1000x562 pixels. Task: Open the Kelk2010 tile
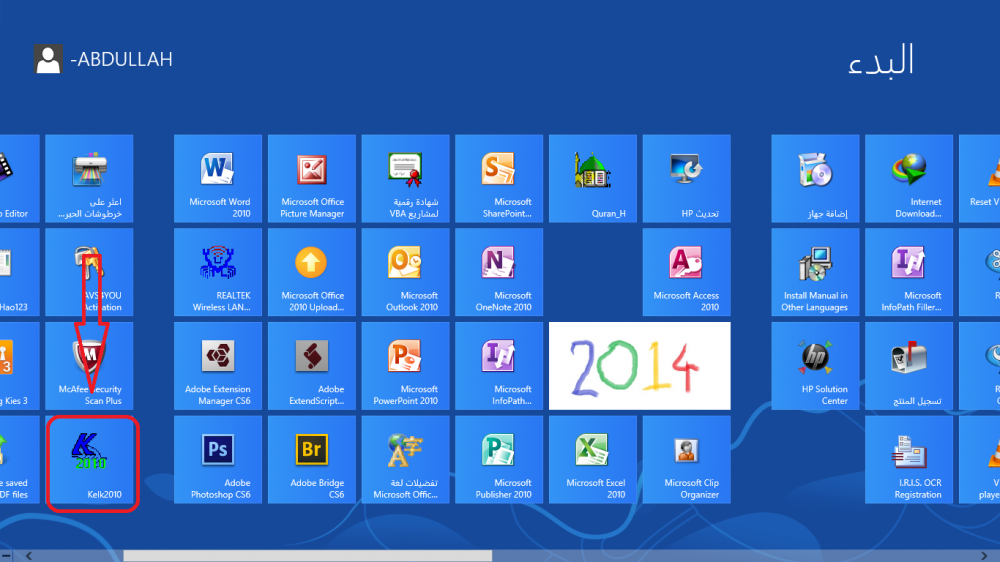pos(89,462)
